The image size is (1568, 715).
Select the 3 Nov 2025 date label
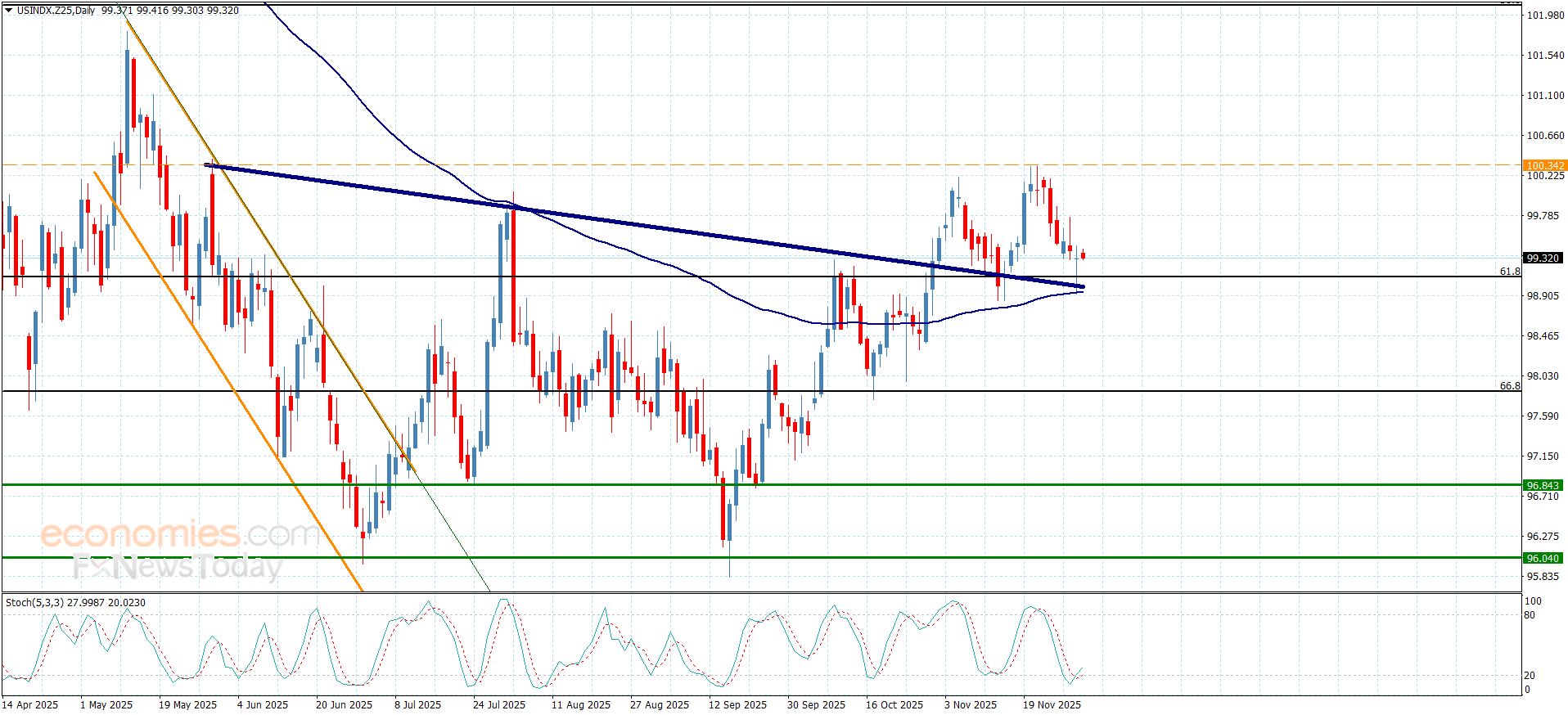click(x=970, y=704)
